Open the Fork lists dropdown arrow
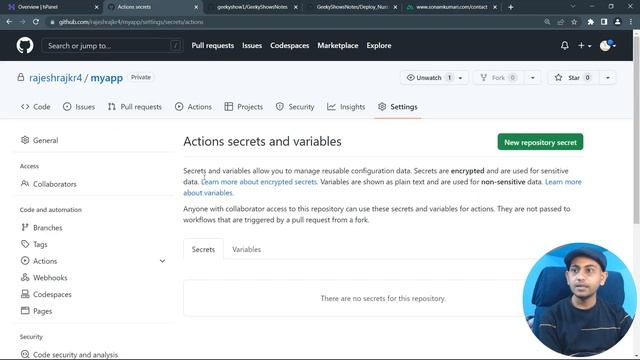 (x=532, y=78)
